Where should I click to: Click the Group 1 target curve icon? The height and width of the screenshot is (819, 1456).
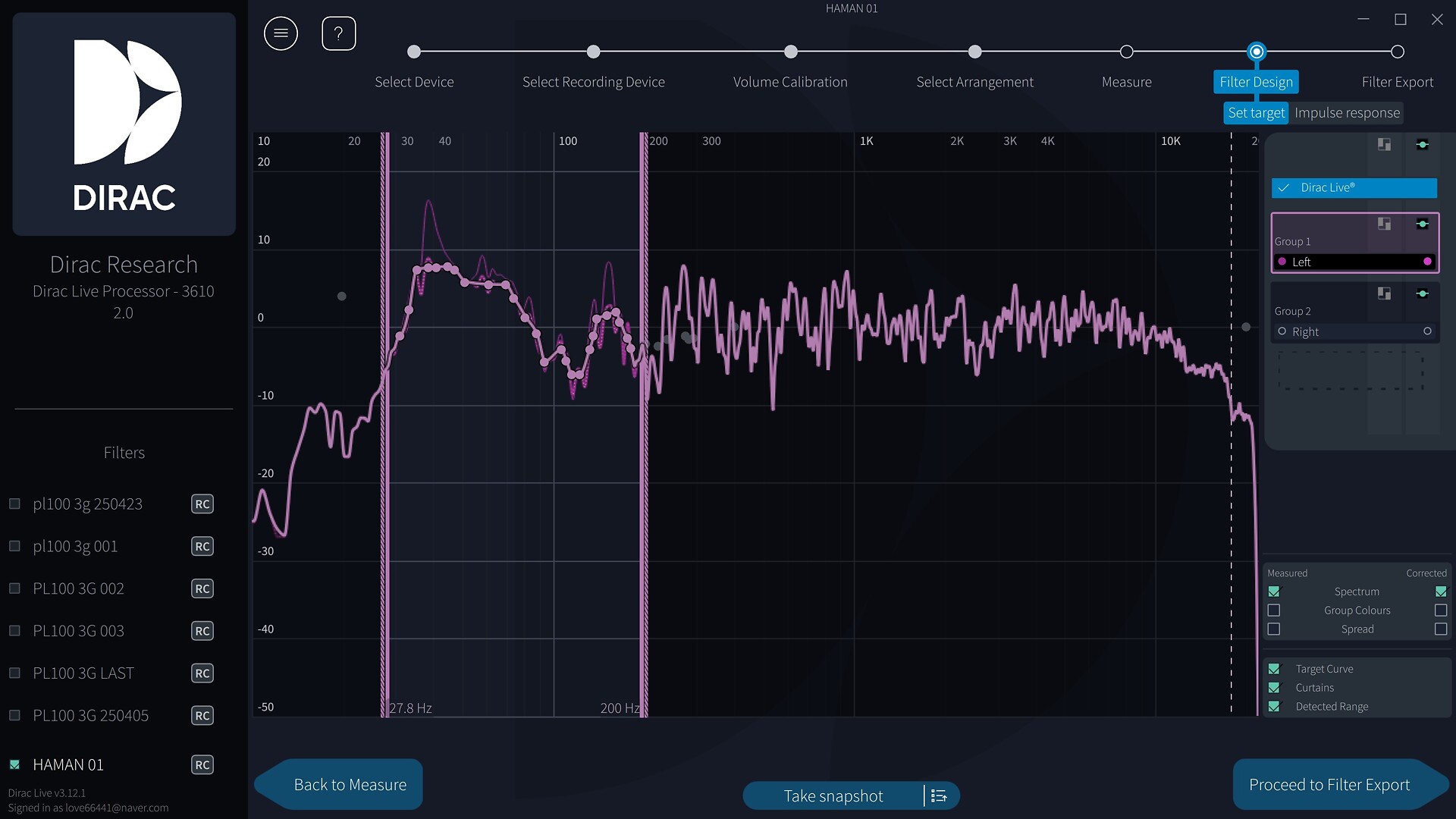tap(1422, 224)
